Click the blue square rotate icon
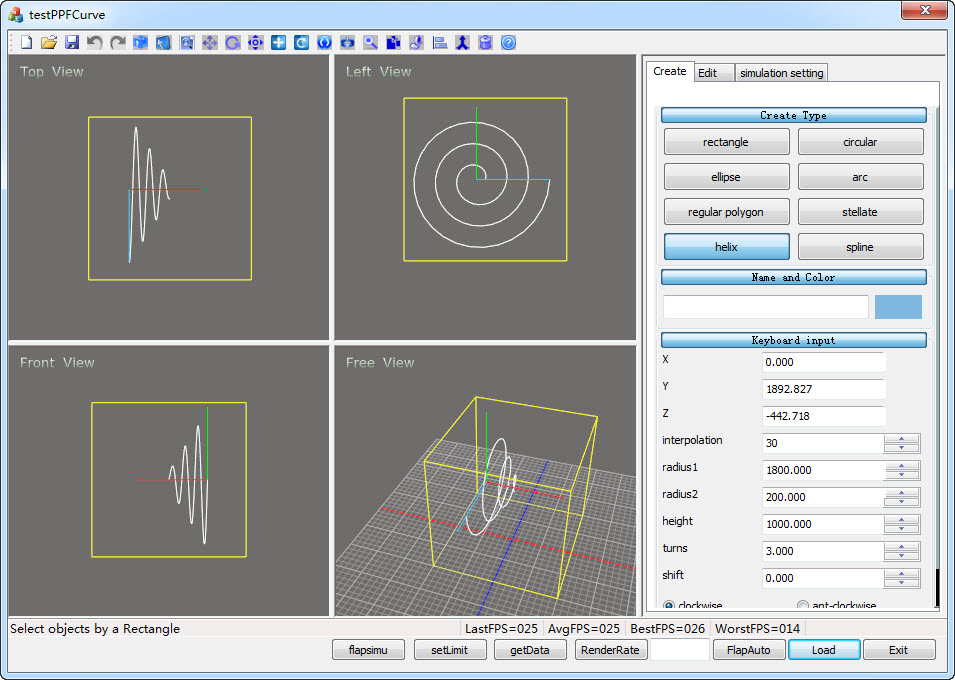The width and height of the screenshot is (955, 680). (301, 42)
